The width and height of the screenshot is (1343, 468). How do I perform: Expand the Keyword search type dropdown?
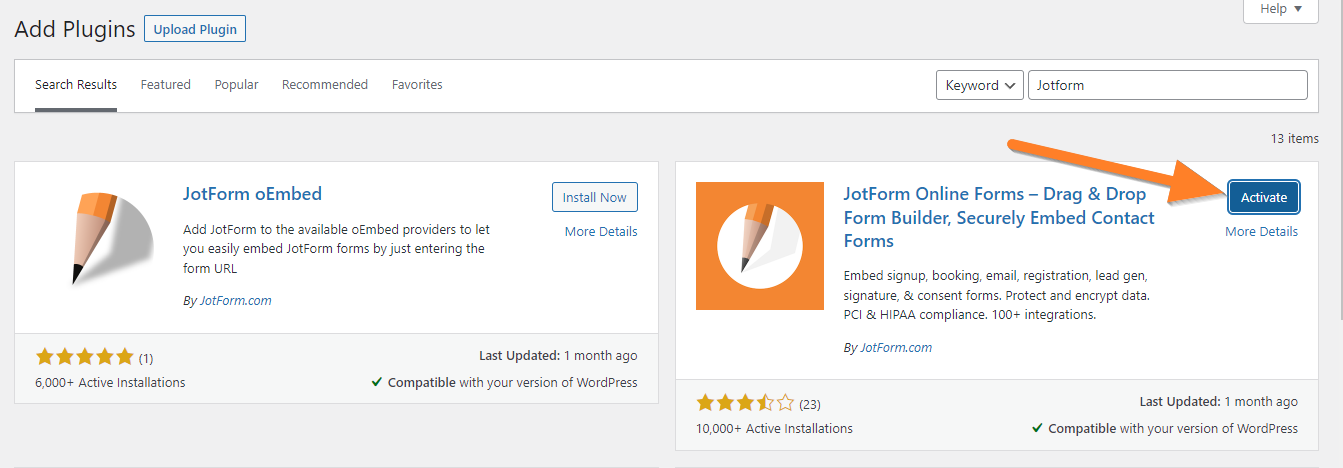coord(980,85)
